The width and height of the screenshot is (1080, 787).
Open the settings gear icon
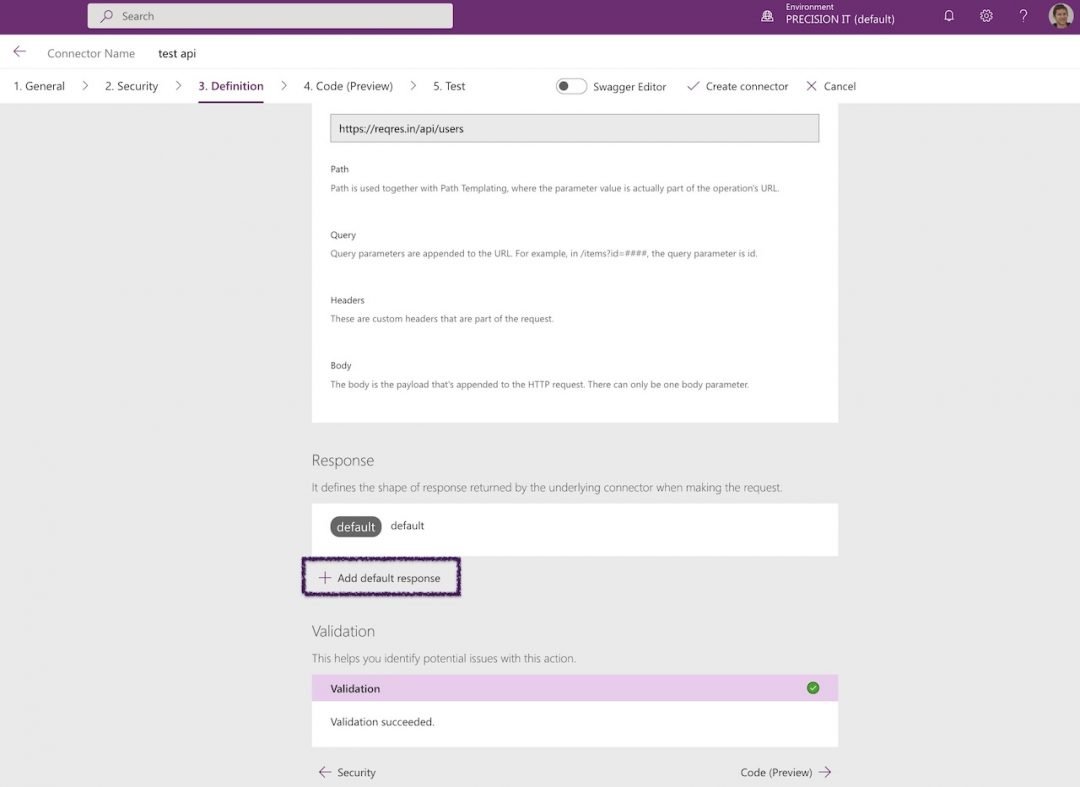[x=986, y=16]
